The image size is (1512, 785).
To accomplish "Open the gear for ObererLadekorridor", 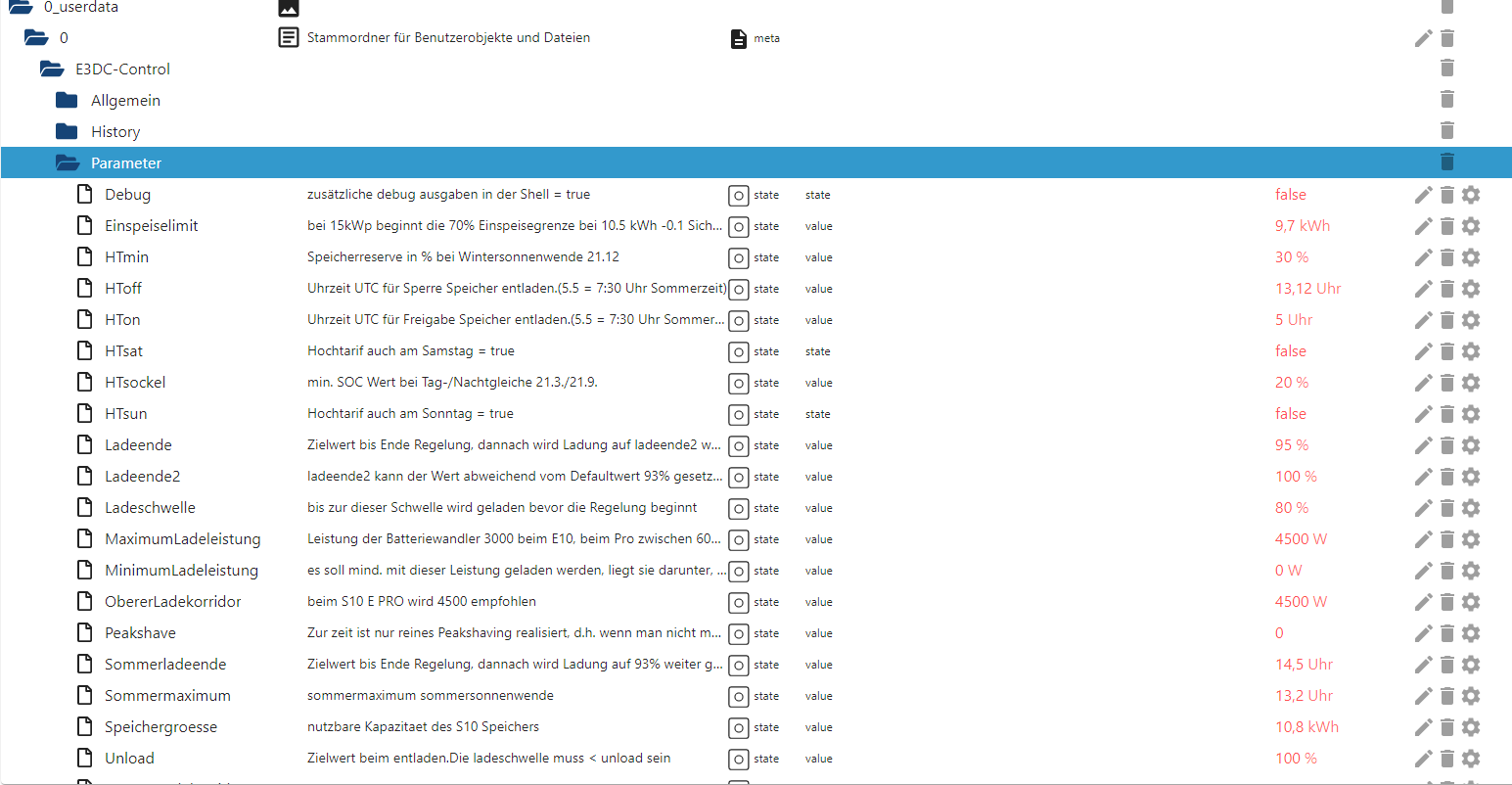I will click(1471, 602).
